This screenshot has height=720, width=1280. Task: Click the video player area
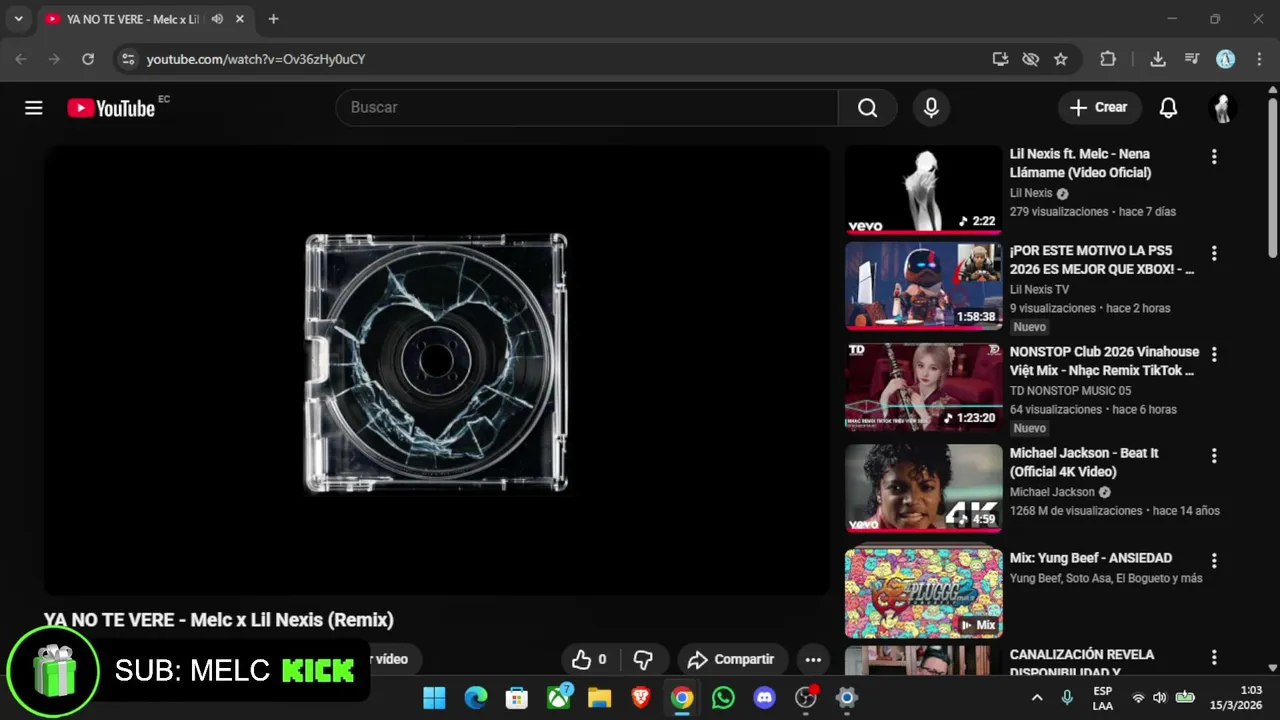pos(437,370)
